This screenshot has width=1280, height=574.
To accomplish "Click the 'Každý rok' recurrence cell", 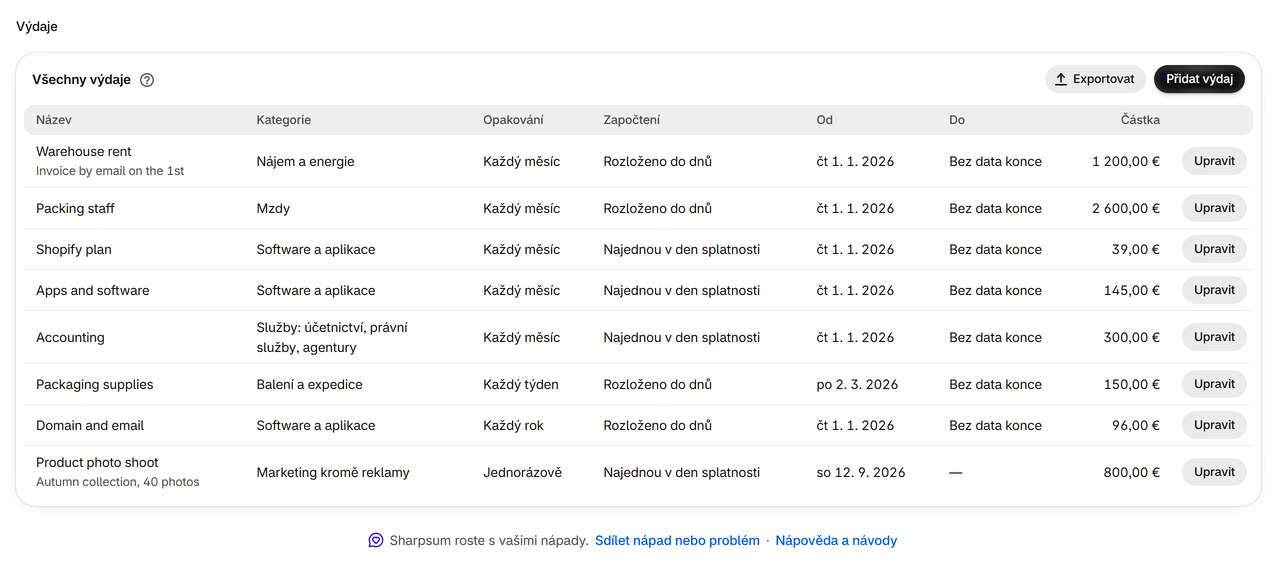I will [513, 425].
